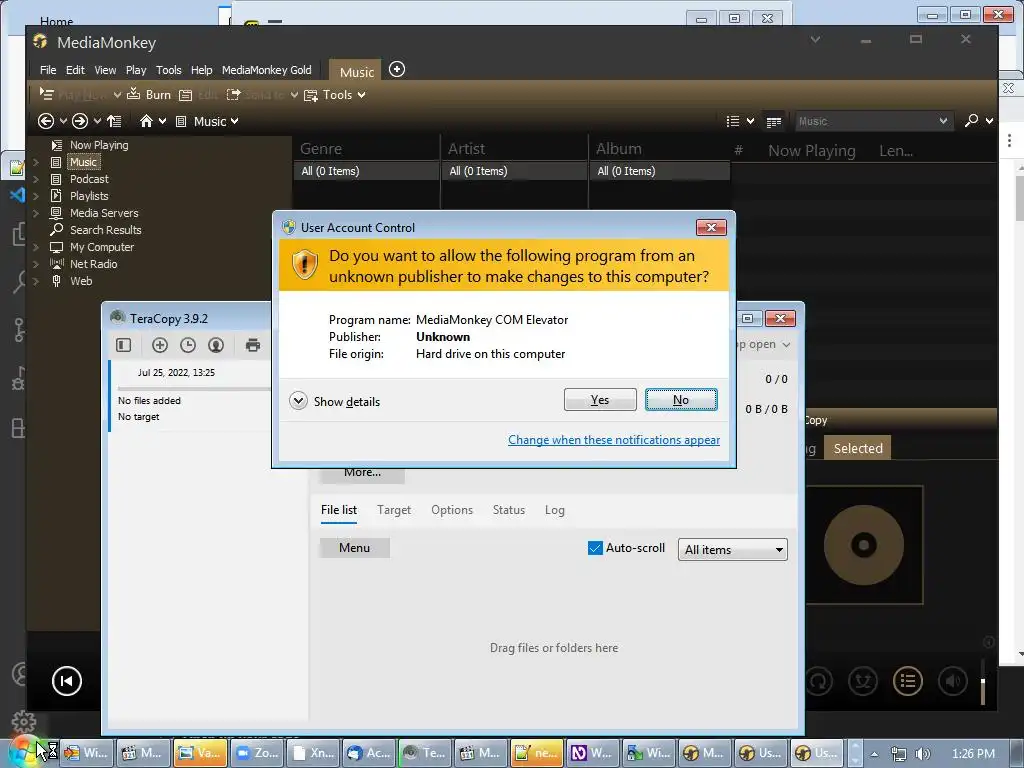Click the Selected tab in MediaMonkey
The image size is (1024, 768).
coord(857,448)
